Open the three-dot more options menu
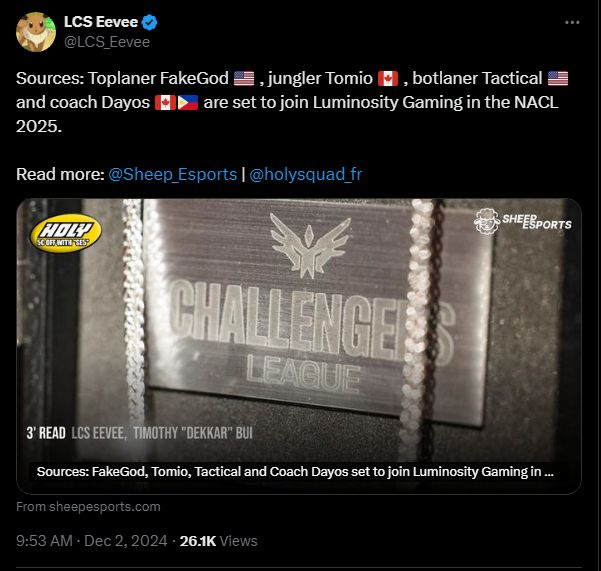Screen dimensions: 601x571 click(572, 23)
